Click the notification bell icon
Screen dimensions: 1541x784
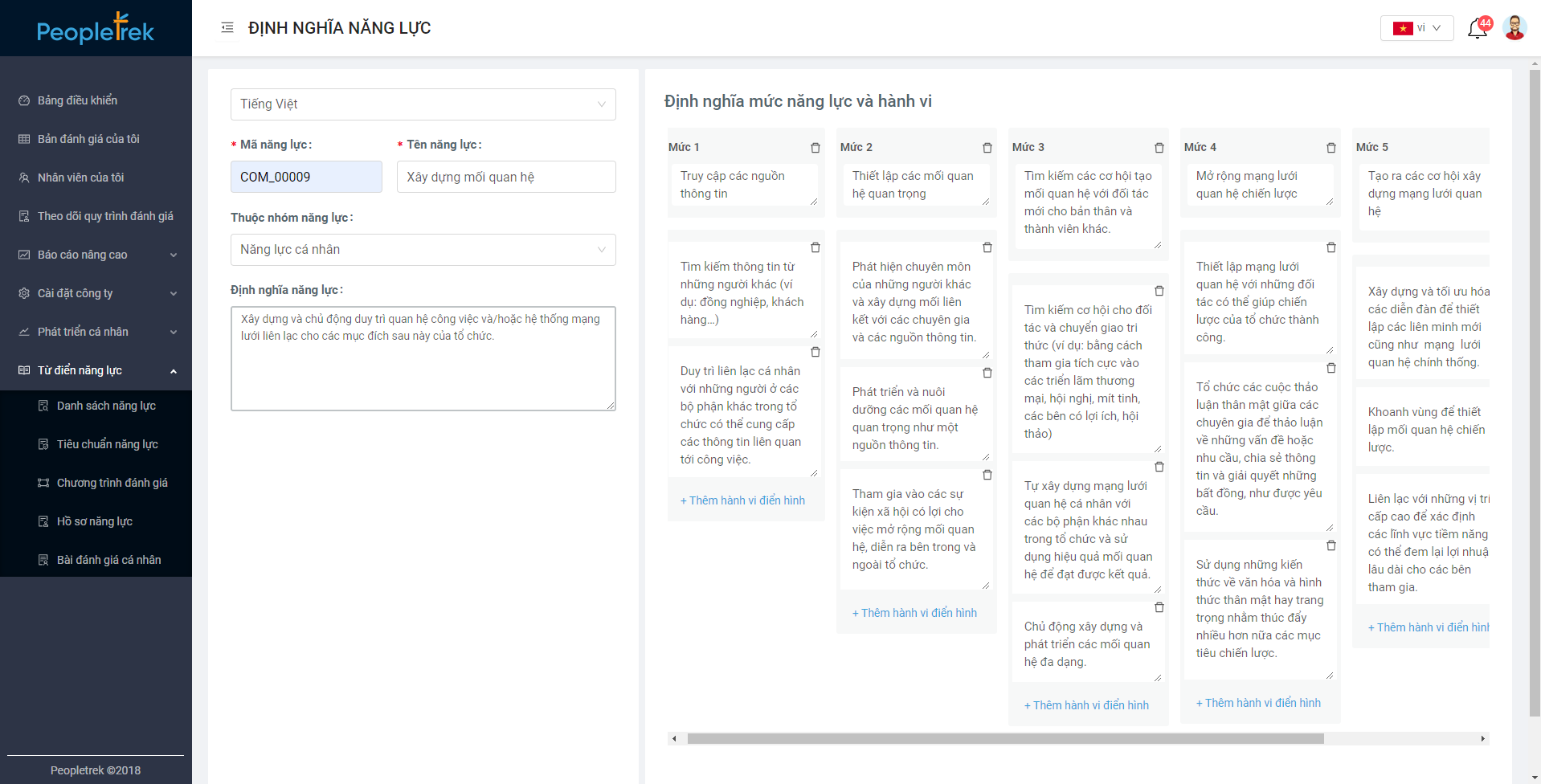pos(1477,29)
